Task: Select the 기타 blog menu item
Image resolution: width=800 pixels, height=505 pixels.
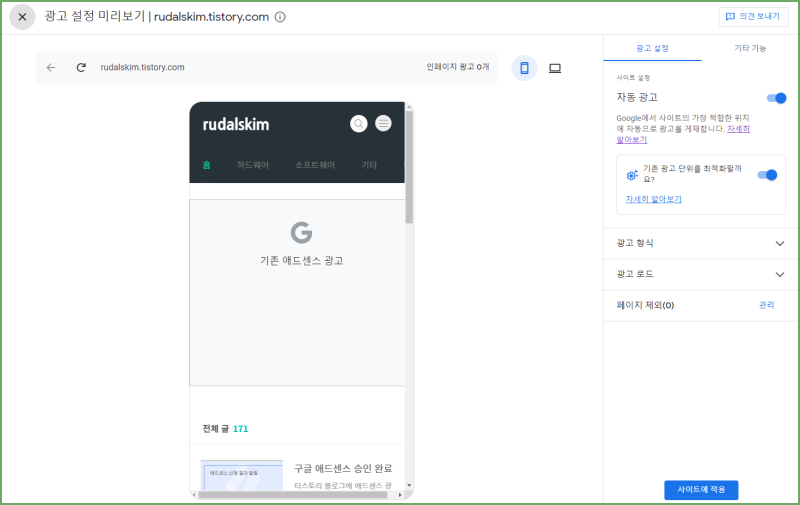Action: click(369, 165)
